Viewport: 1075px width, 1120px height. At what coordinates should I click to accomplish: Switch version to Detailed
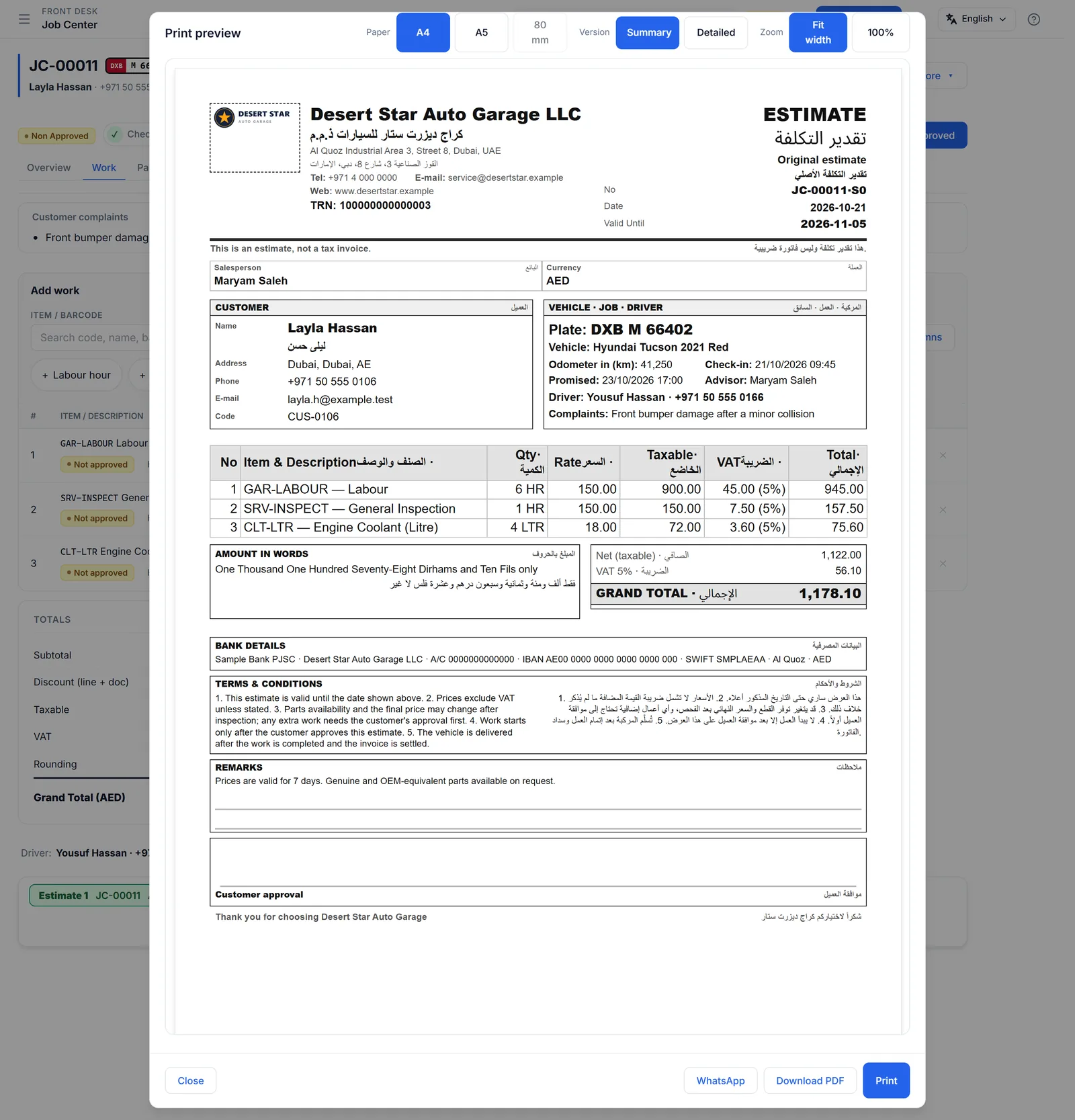point(716,32)
